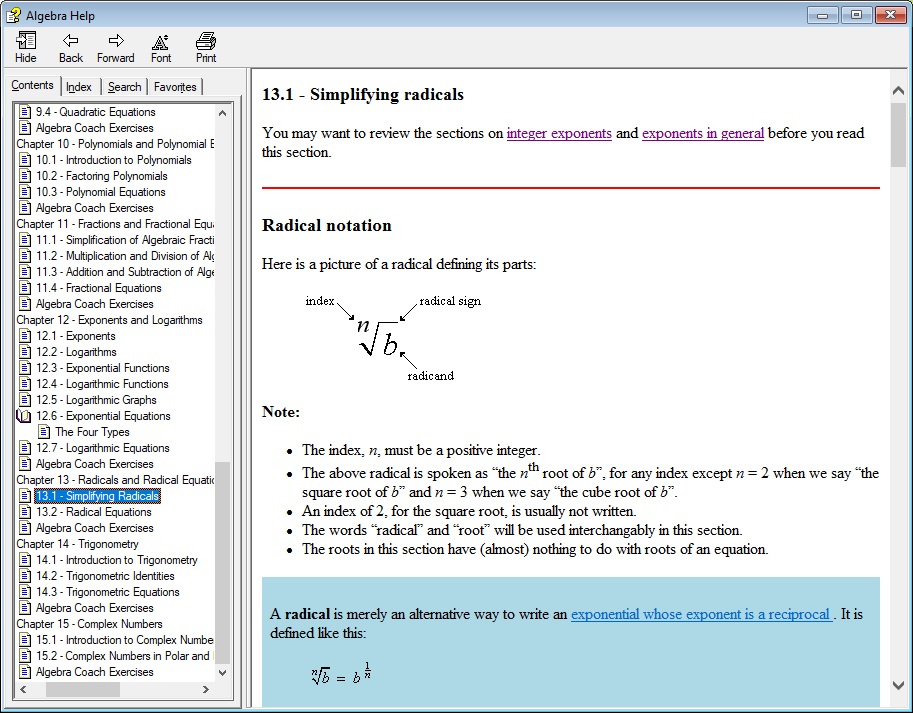913x713 pixels.
Task: Click the page icon beside 14.2 - Trigonometric Identities
Action: 25,576
